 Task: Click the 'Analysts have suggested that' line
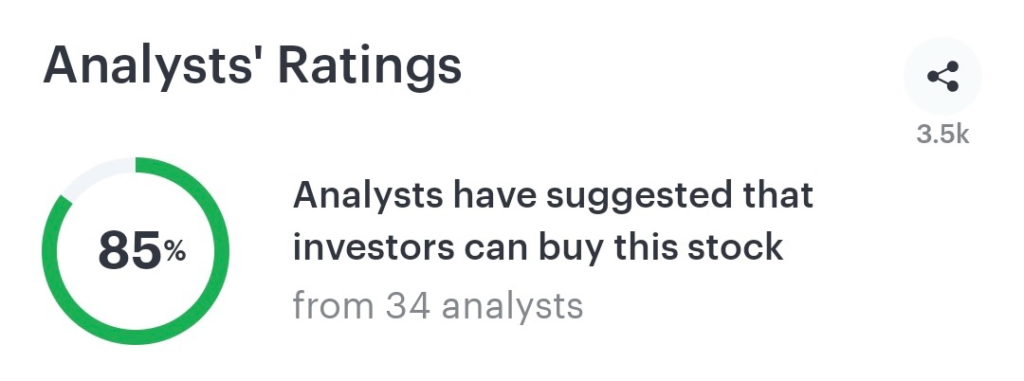click(x=553, y=197)
